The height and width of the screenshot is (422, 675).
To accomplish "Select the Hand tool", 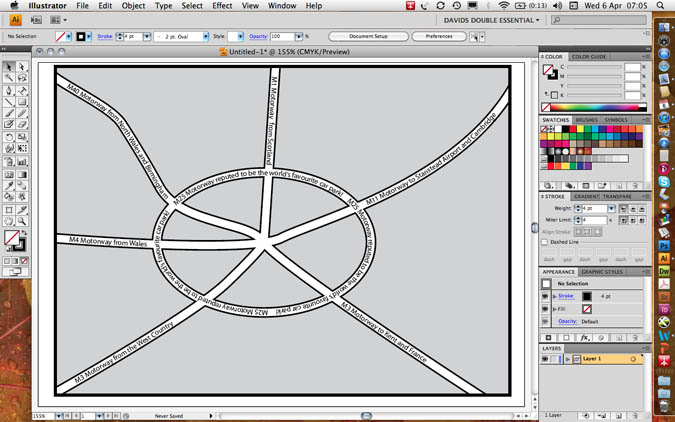I will (9, 220).
